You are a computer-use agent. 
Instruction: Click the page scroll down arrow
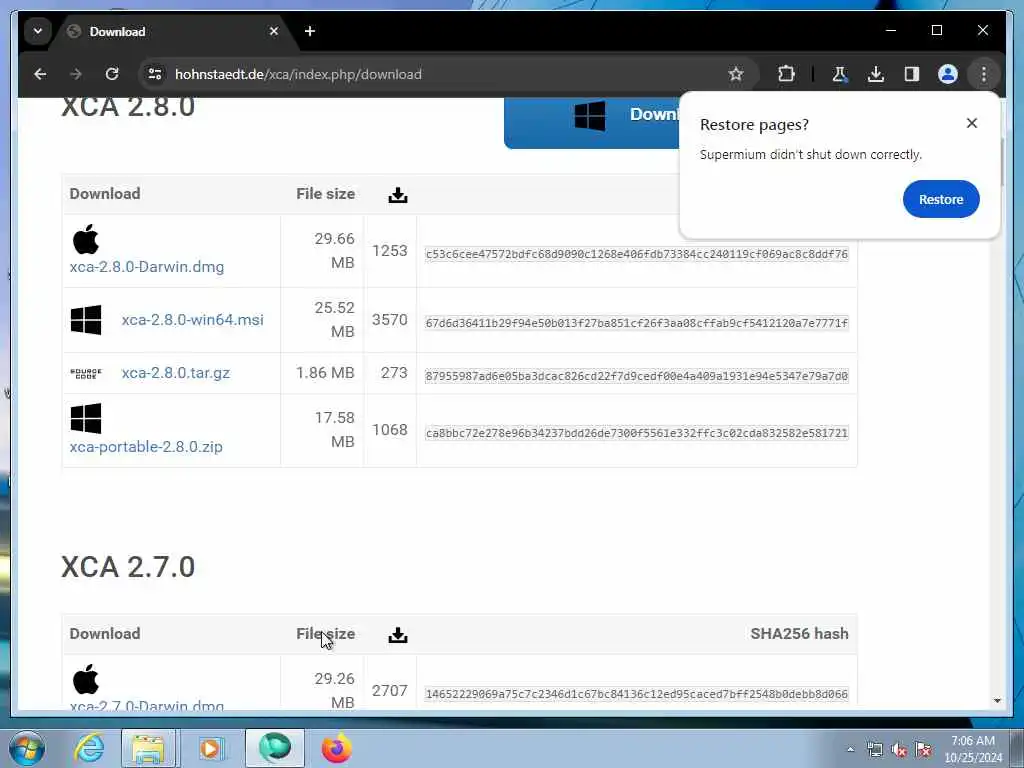997,701
